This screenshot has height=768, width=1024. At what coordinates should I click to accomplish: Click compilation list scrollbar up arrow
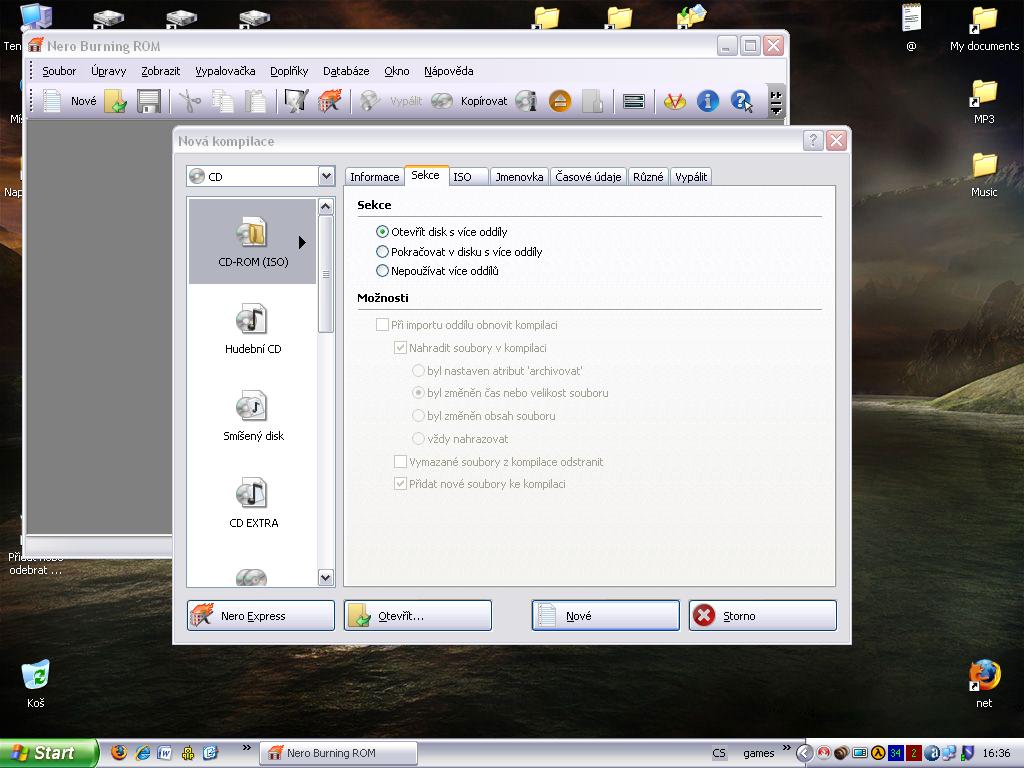point(326,206)
